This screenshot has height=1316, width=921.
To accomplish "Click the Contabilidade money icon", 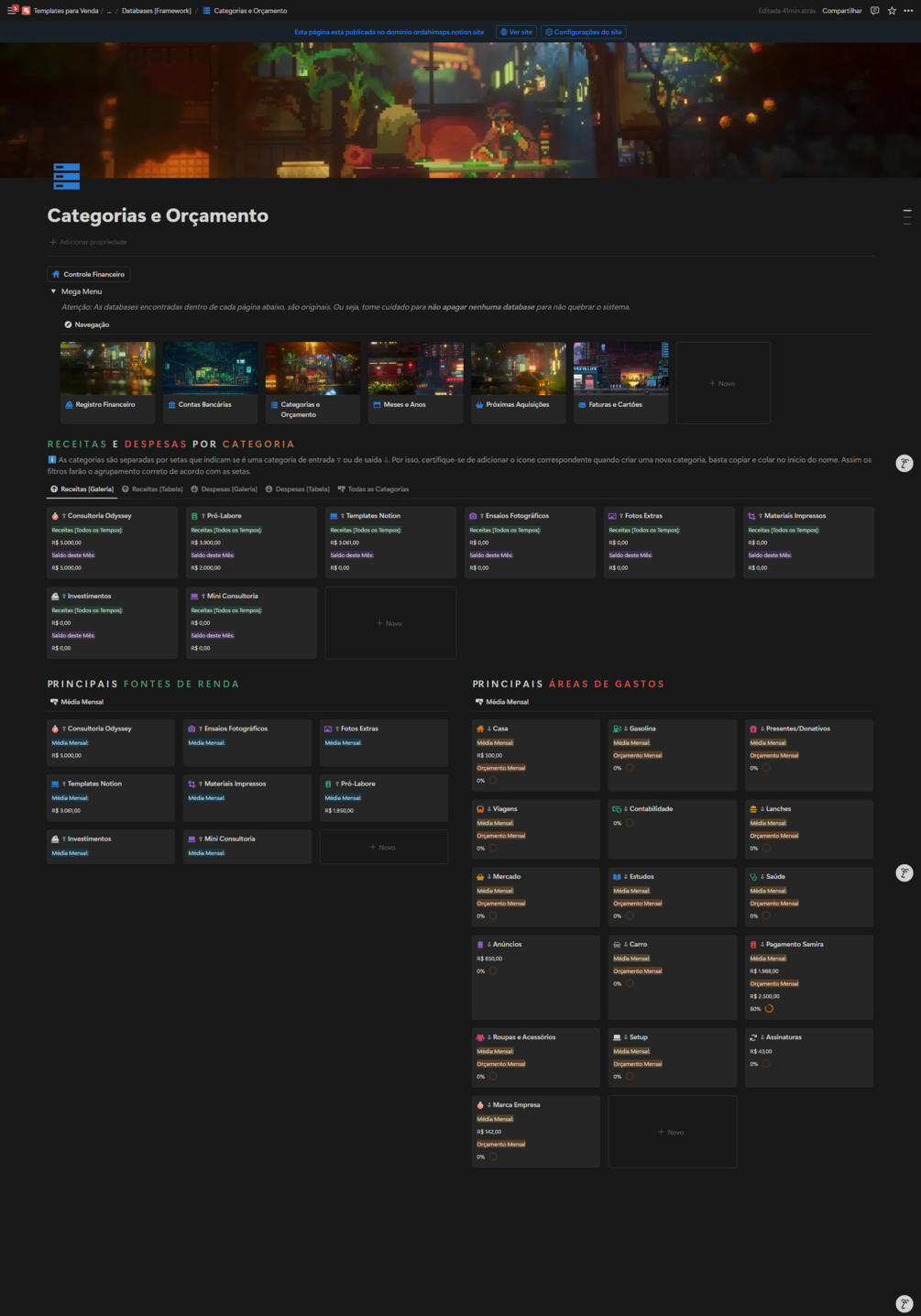I will pyautogui.click(x=617, y=809).
